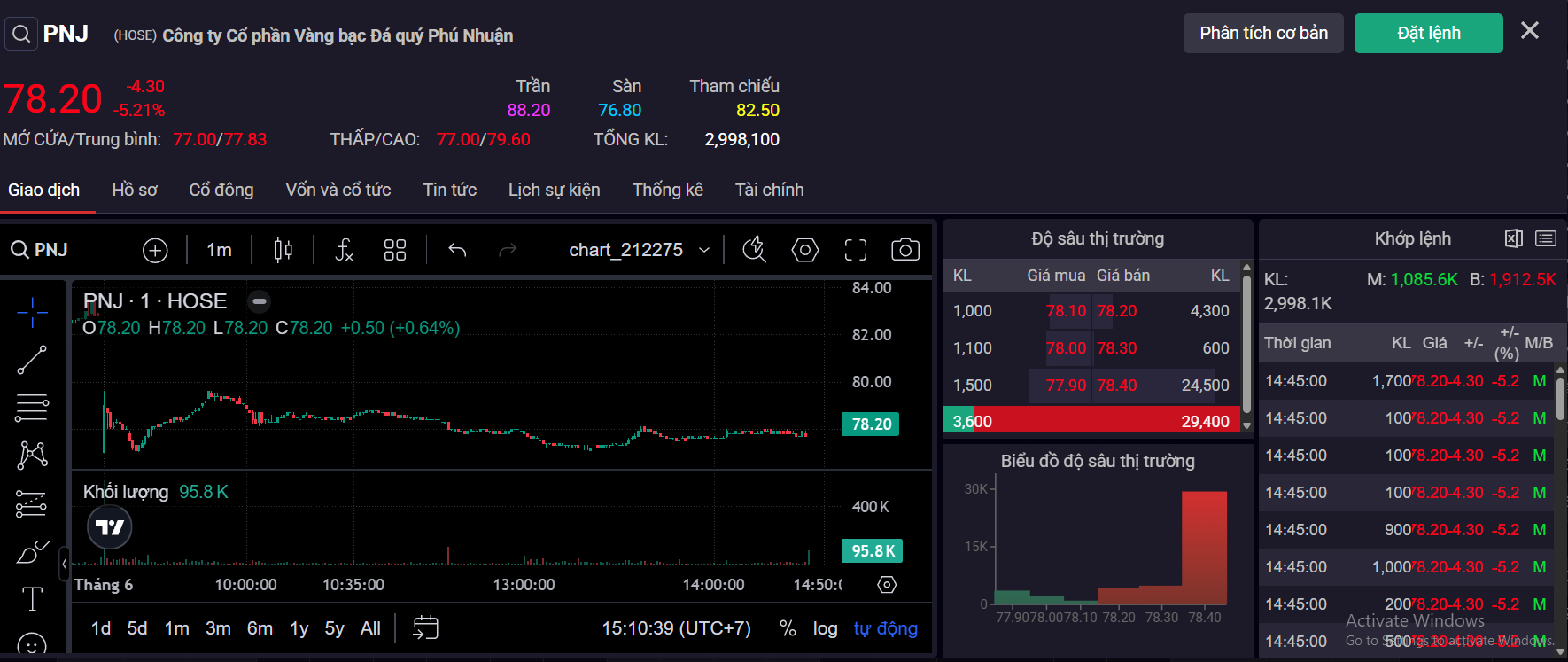
Task: Toggle tự động auto scale
Action: click(x=886, y=628)
